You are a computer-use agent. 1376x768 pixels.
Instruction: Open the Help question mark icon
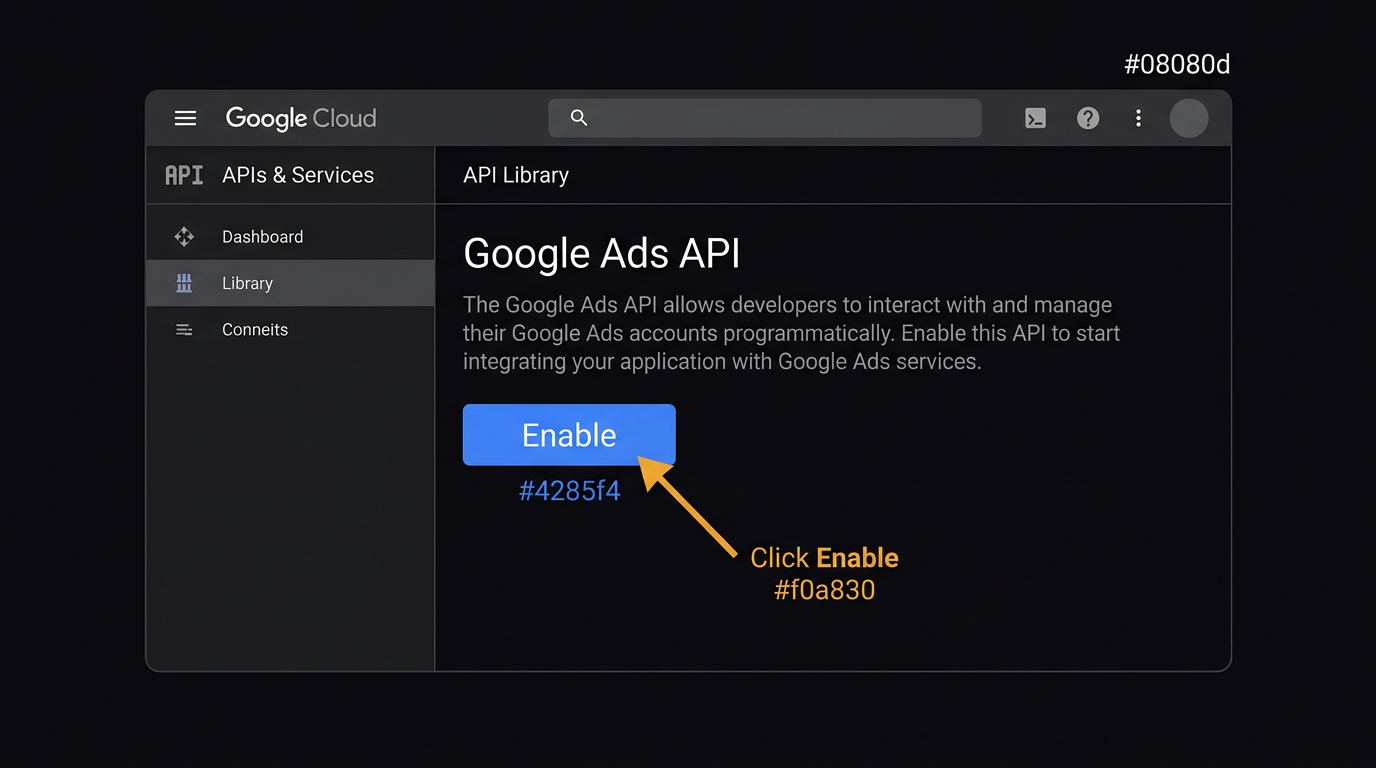(1088, 118)
